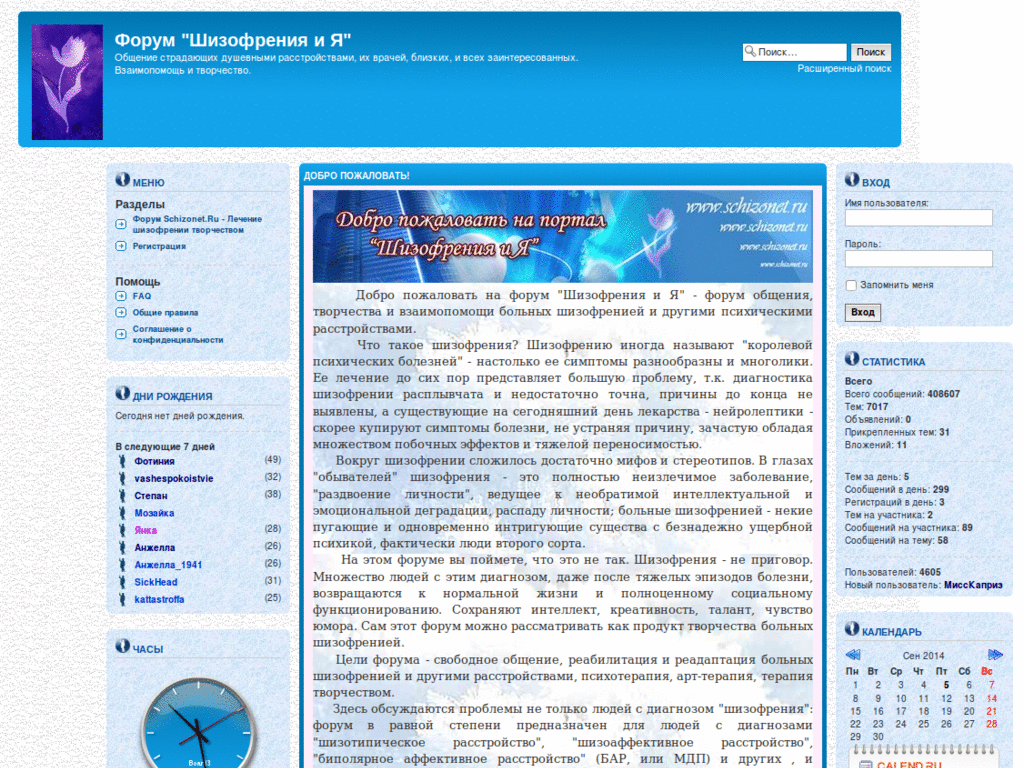Open Анжелла_1941 user profile
The image size is (1024, 768).
click(x=168, y=565)
